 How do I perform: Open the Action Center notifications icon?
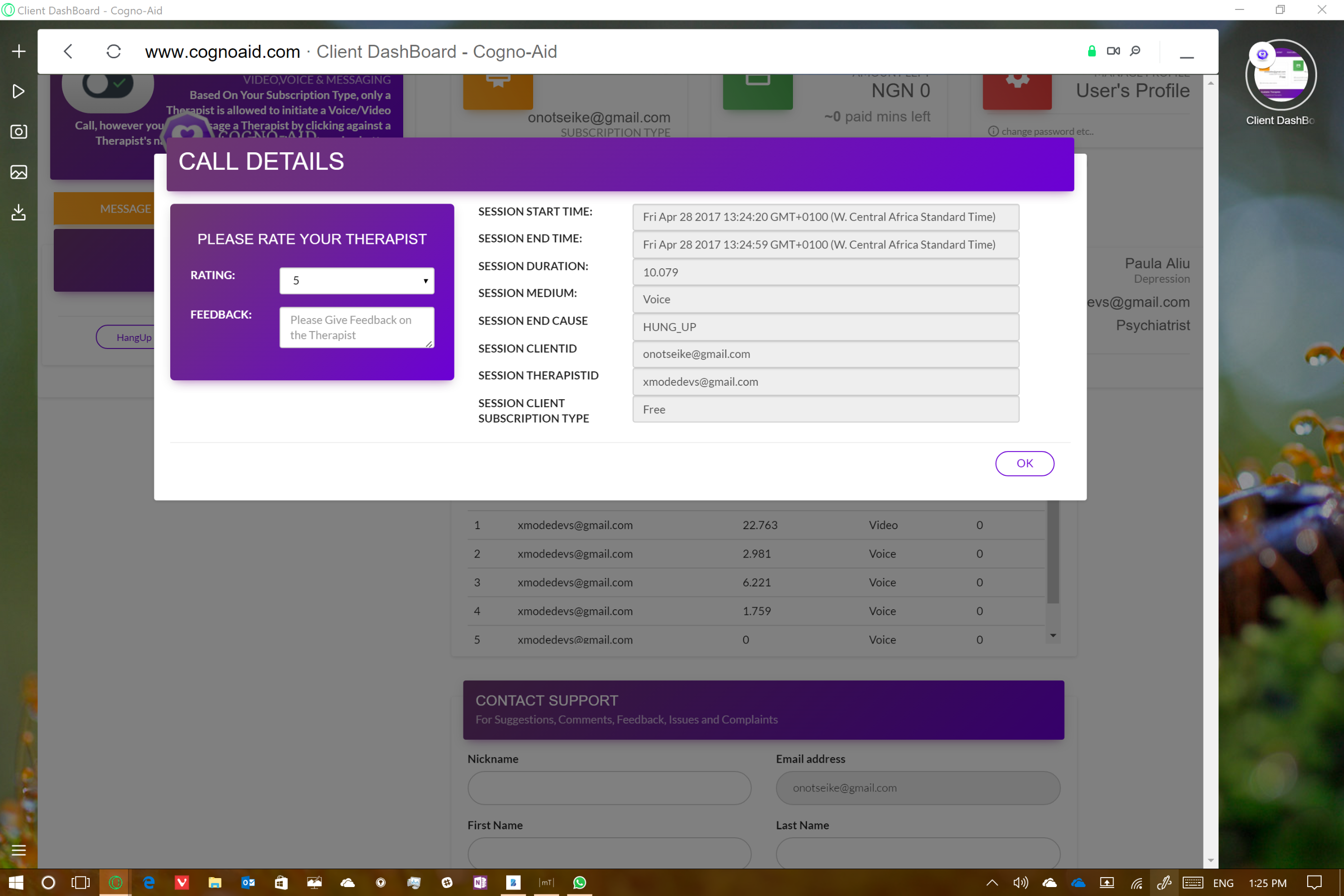pyautogui.click(x=1314, y=882)
